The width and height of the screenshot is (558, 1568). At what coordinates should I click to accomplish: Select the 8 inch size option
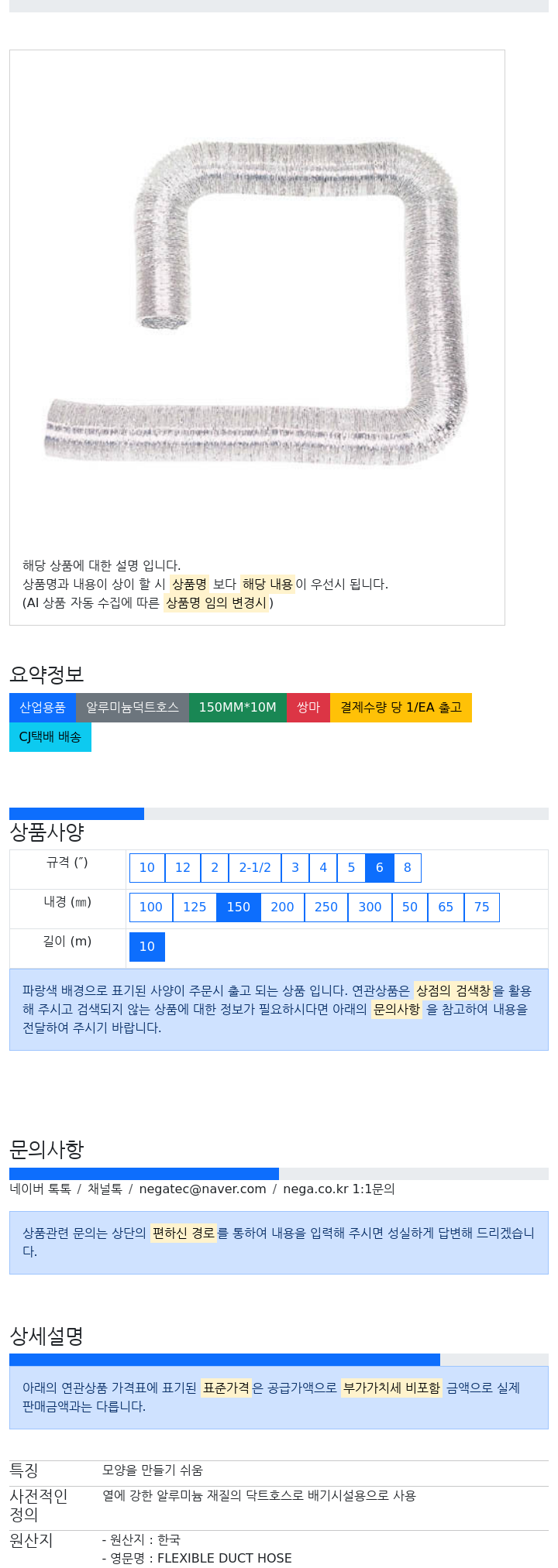click(408, 868)
